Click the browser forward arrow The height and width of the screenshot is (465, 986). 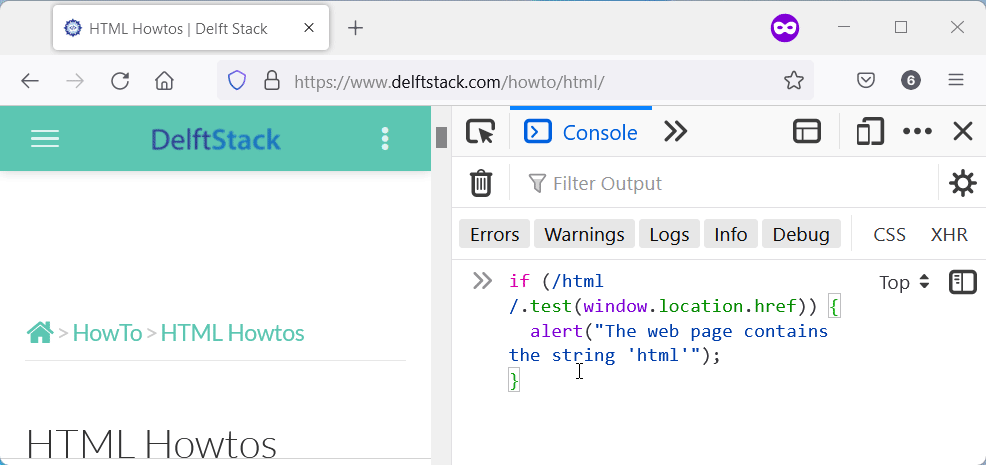click(75, 81)
